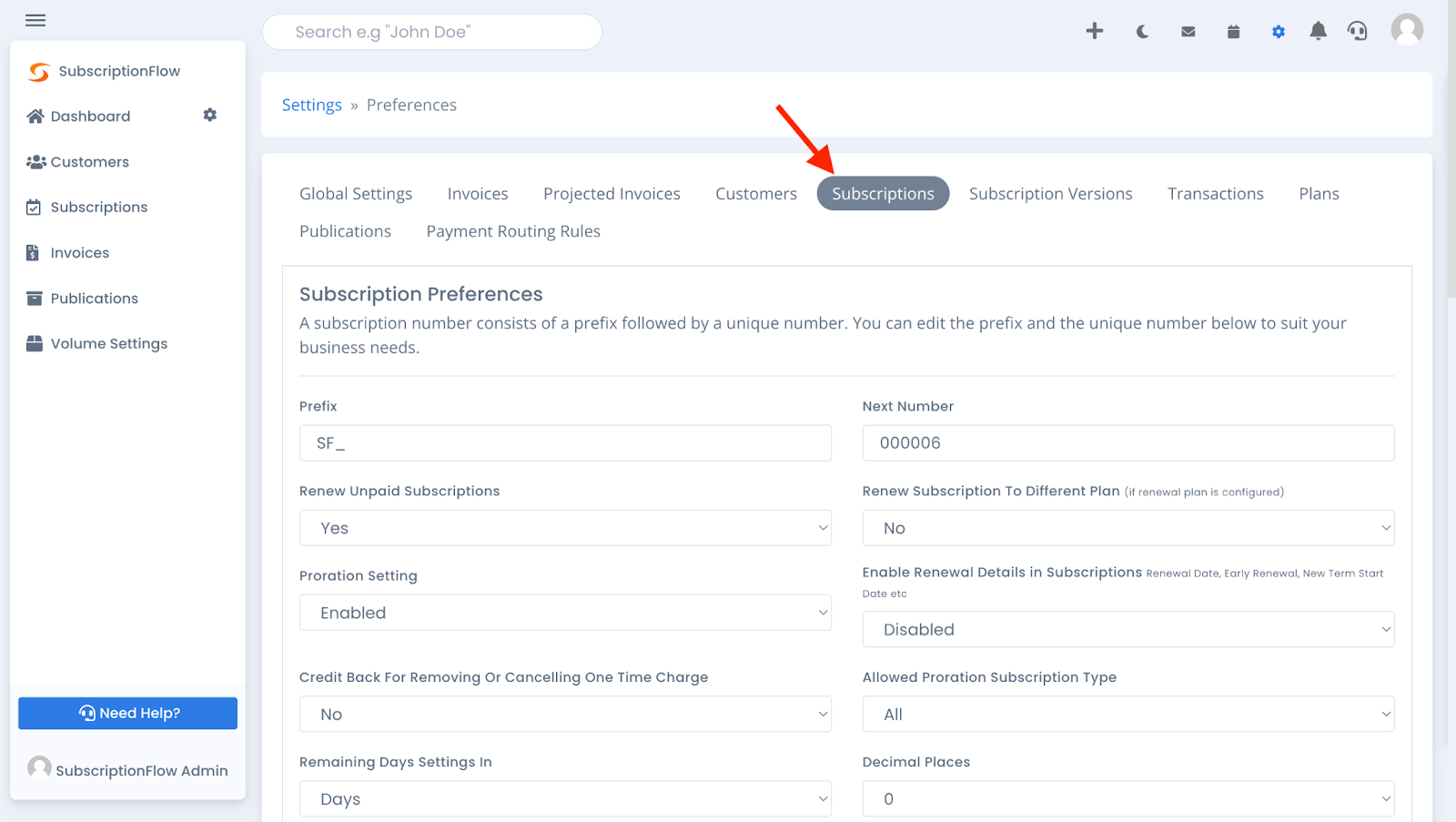Switch to the Subscription Versions tab
Image resolution: width=1456 pixels, height=822 pixels.
coord(1051,194)
